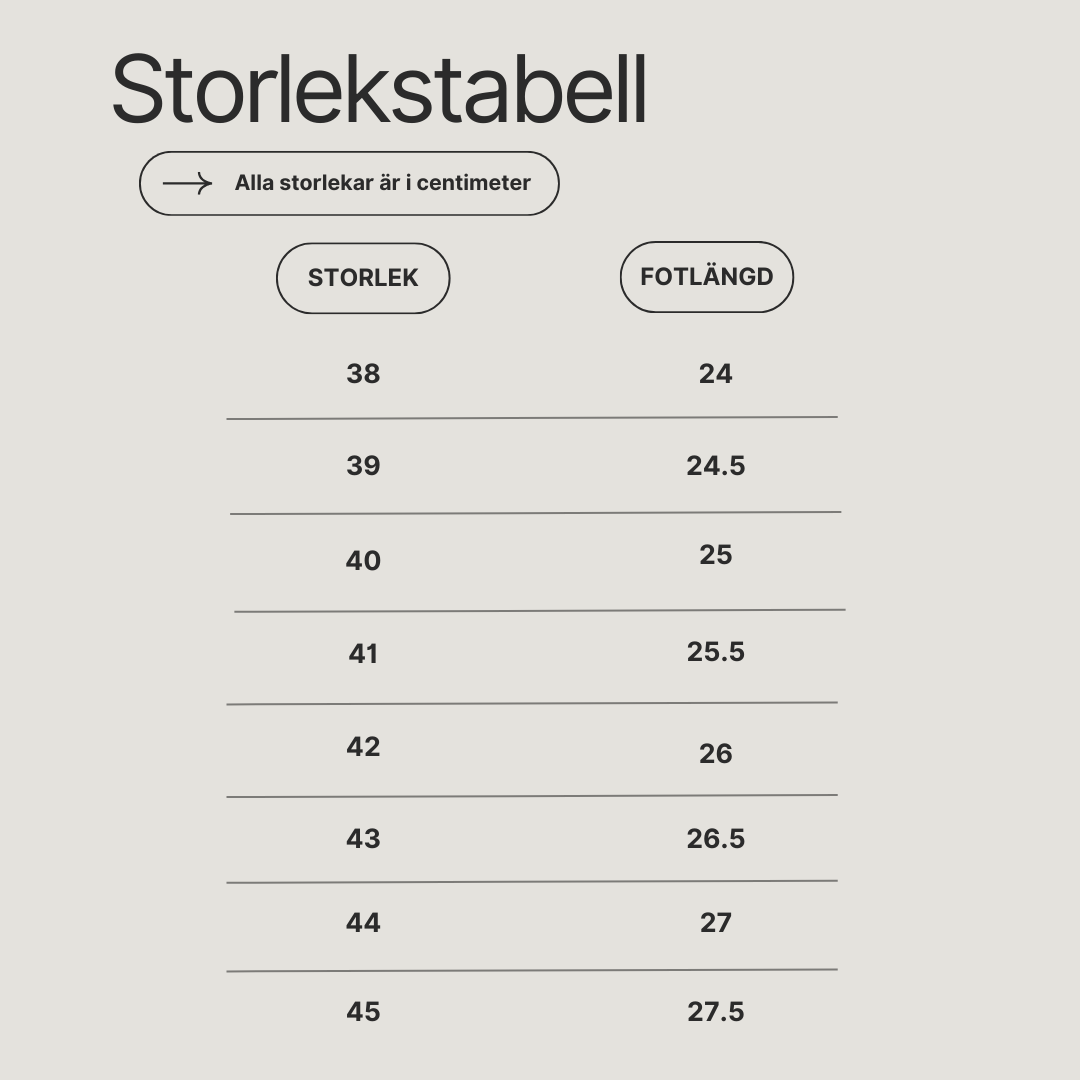Viewport: 1080px width, 1080px height.
Task: Click the Alla storlekar är i centimeter pill
Action: click(349, 183)
